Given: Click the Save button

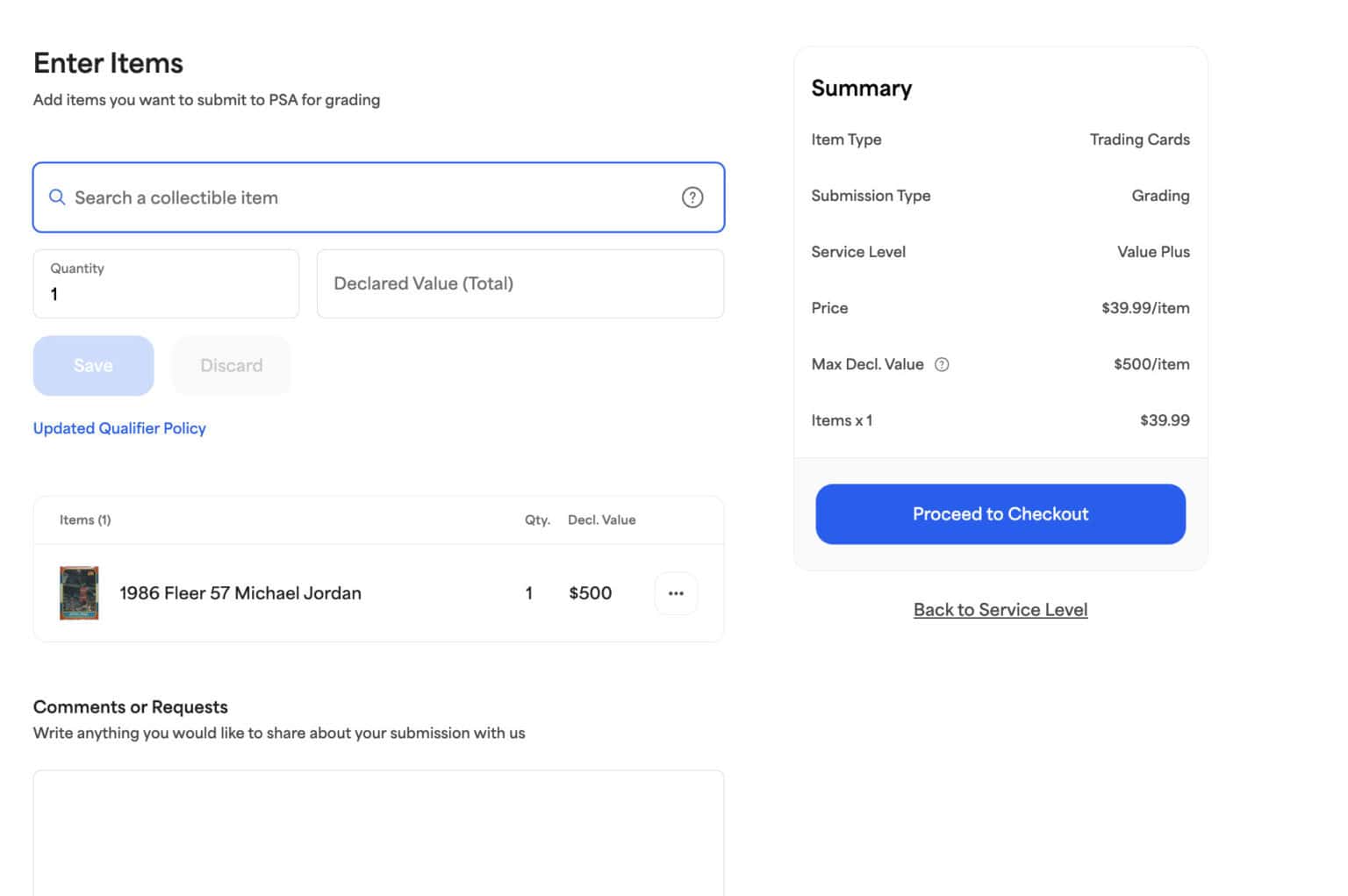Looking at the screenshot, I should [x=93, y=365].
